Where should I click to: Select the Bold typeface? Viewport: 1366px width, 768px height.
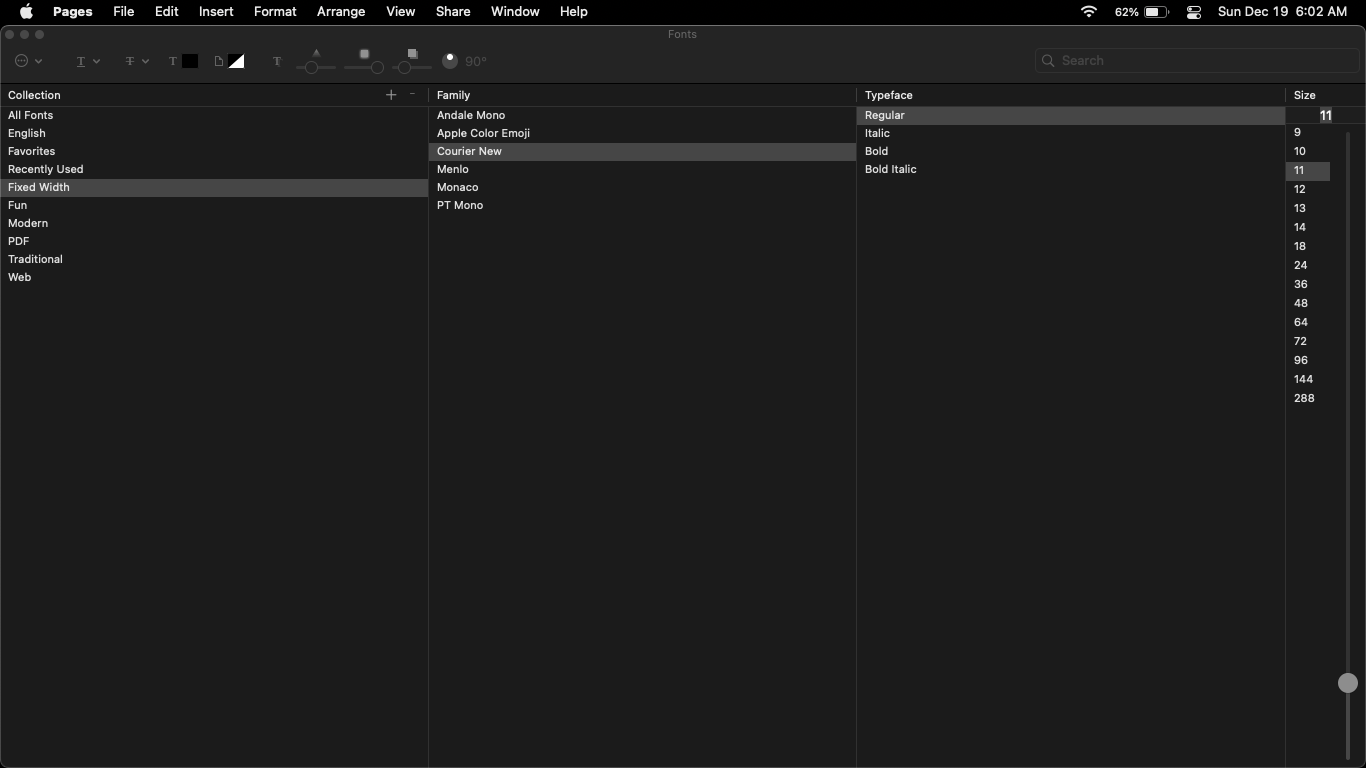[1071, 152]
